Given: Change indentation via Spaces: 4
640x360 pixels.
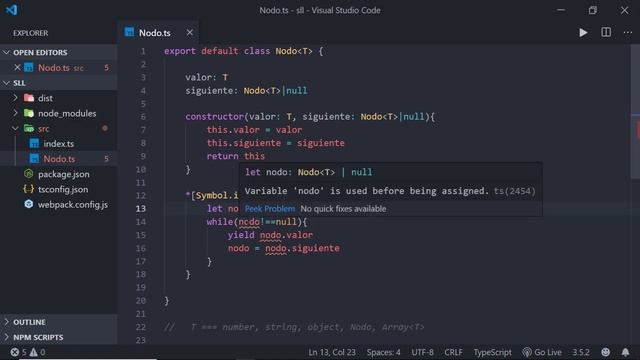Looking at the screenshot, I should point(383,352).
